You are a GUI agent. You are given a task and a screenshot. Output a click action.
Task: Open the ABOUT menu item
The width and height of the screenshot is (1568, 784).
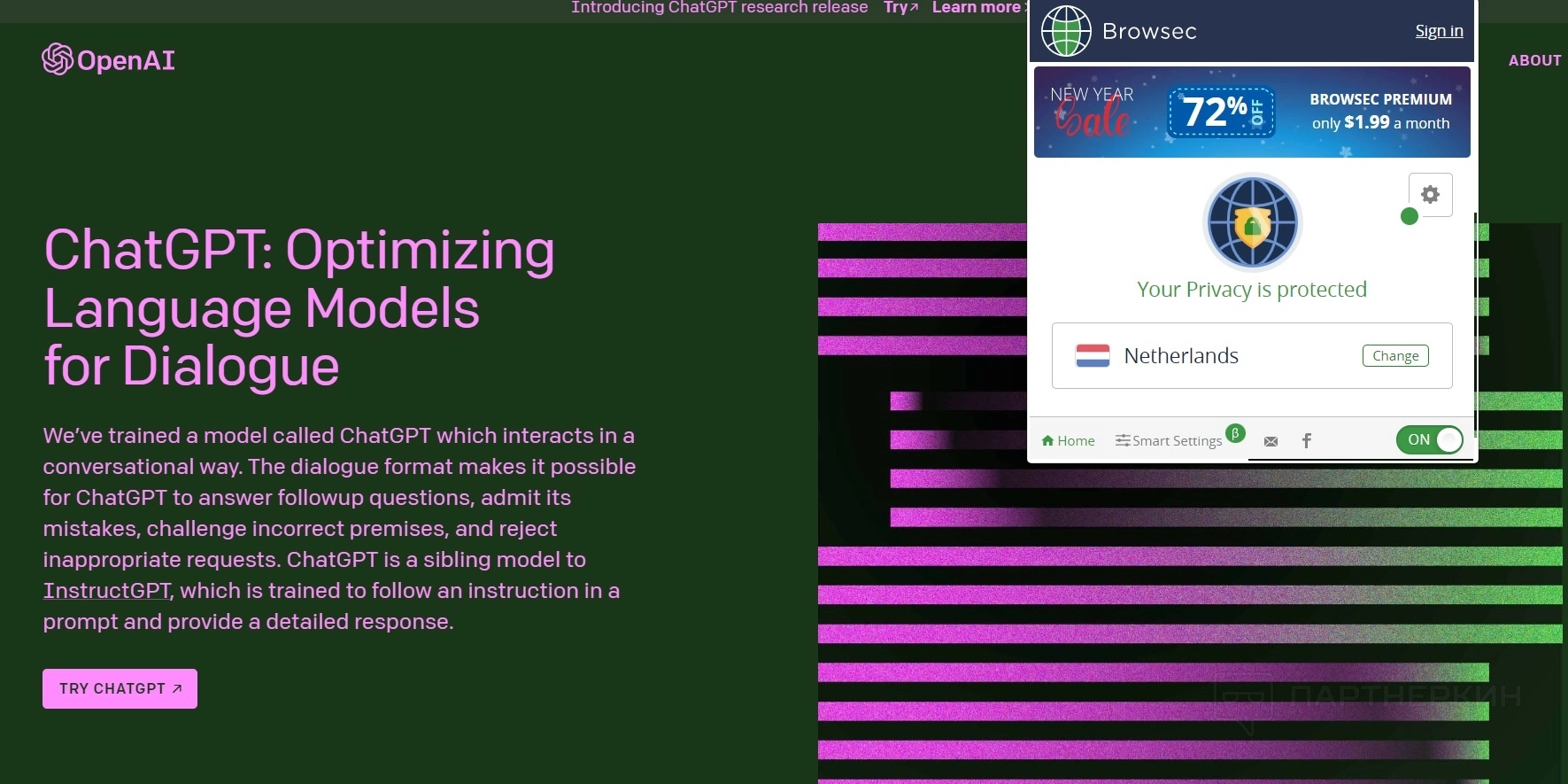coord(1534,60)
